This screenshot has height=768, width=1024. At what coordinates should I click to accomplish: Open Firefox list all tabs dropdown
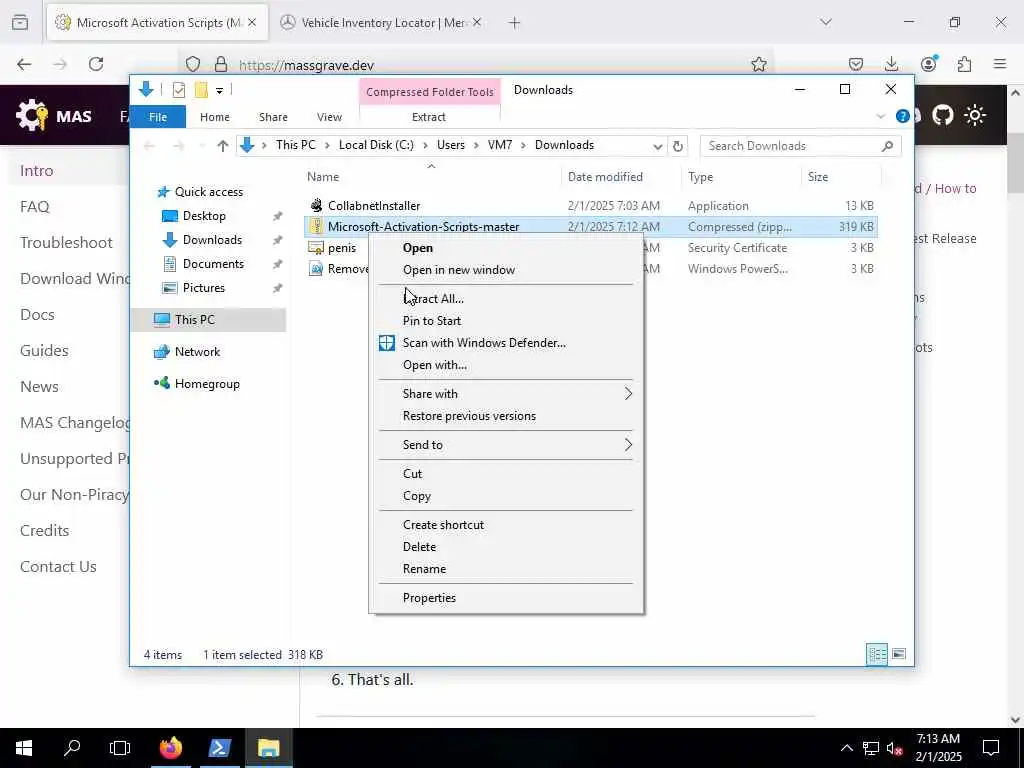pyautogui.click(x=826, y=22)
